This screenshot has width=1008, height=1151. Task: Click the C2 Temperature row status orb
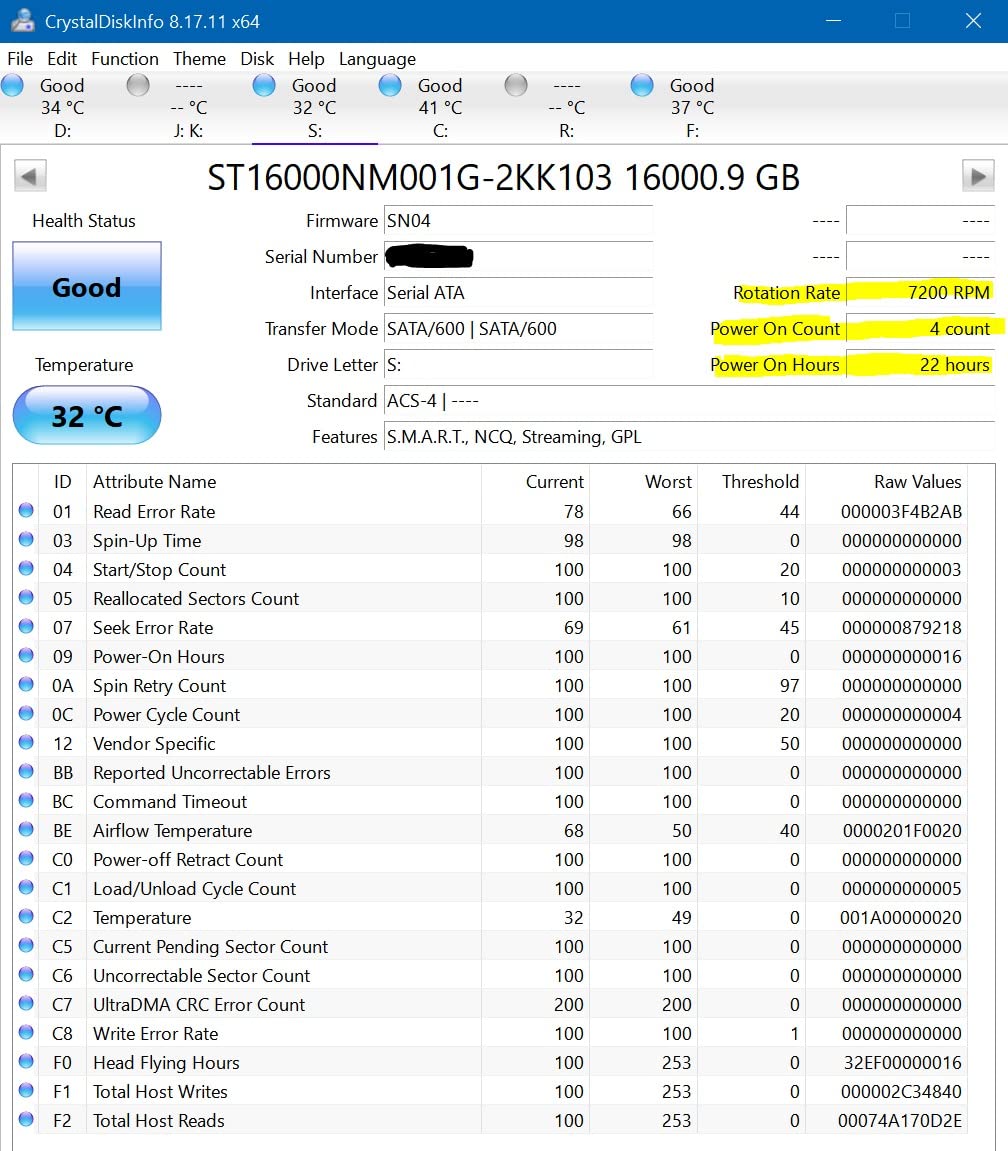(26, 916)
